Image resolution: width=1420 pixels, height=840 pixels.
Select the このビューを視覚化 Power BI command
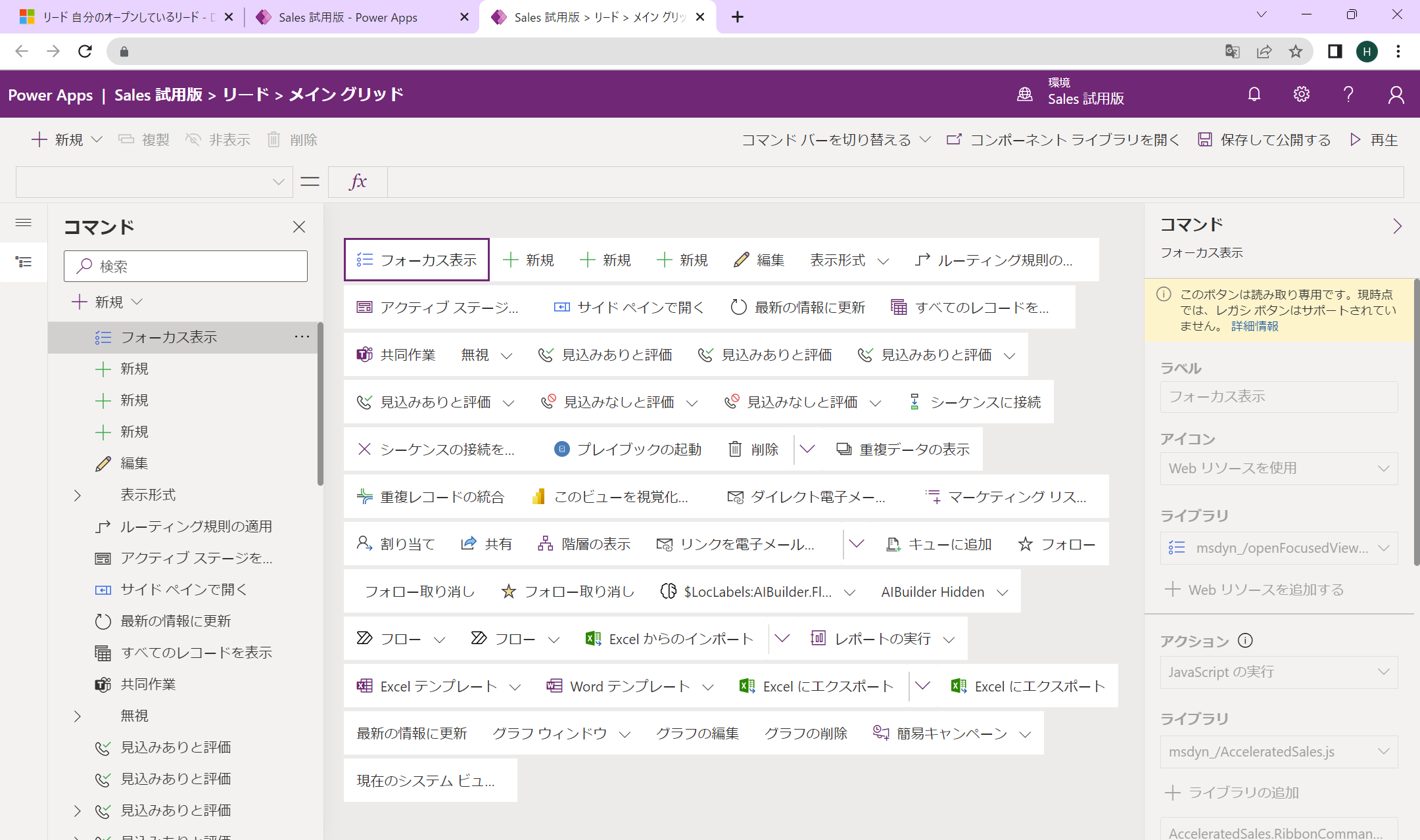(610, 497)
